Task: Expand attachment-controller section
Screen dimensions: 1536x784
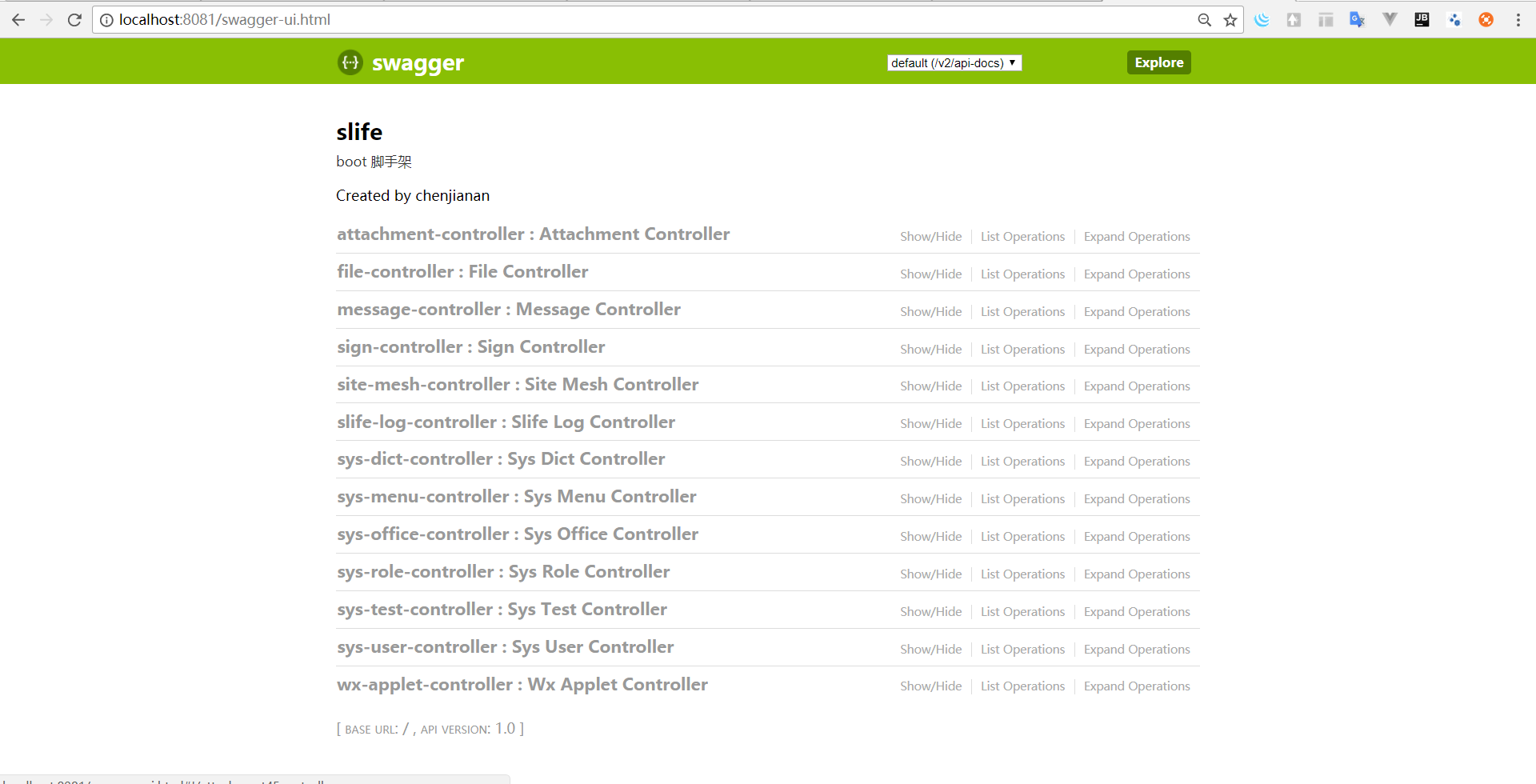Action: [533, 234]
